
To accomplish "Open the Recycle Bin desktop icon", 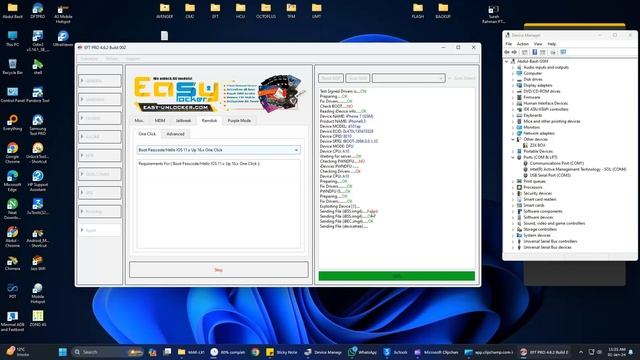I will coord(12,67).
